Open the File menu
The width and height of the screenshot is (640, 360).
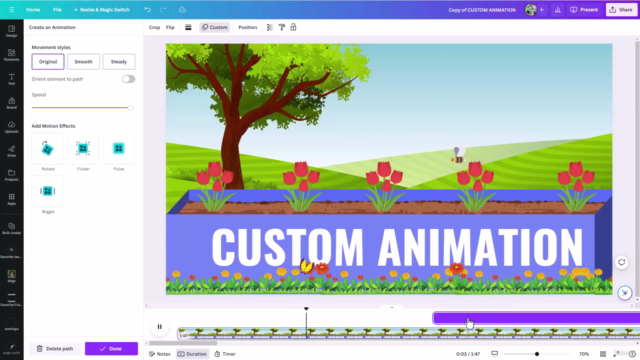(57, 9)
